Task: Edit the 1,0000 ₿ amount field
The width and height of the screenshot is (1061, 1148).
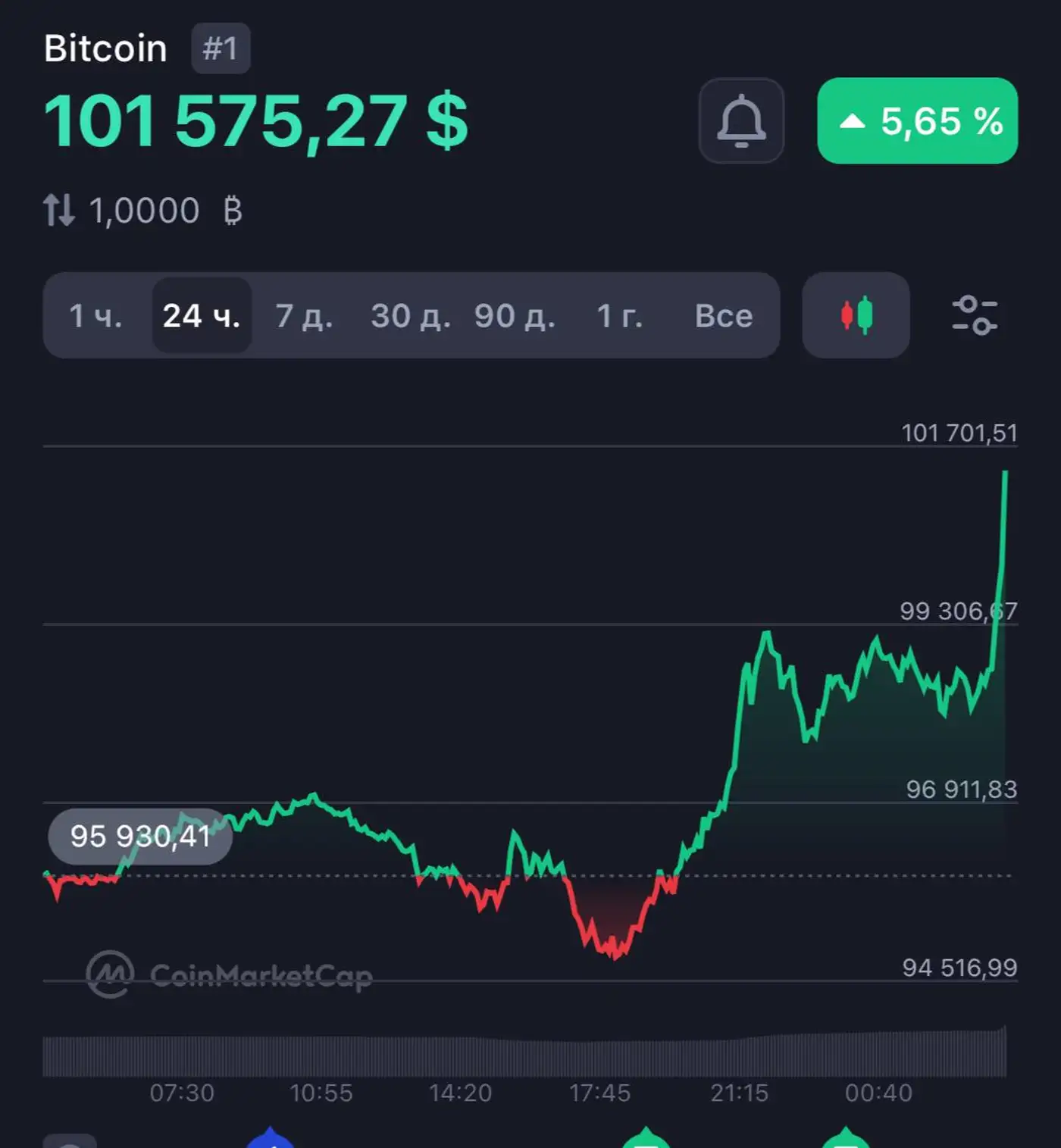Action: point(144,211)
